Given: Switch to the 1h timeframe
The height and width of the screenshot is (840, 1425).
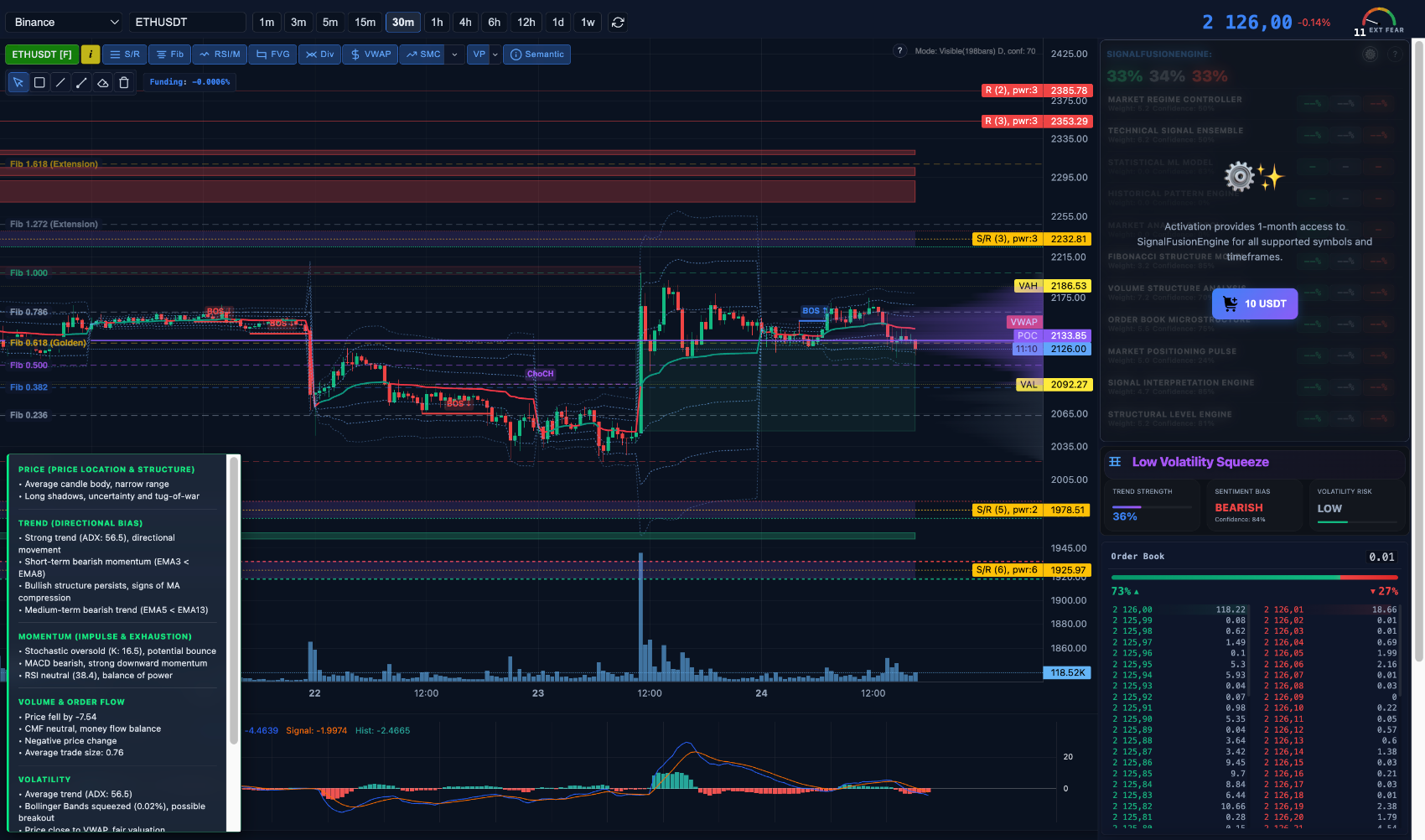Looking at the screenshot, I should point(437,23).
